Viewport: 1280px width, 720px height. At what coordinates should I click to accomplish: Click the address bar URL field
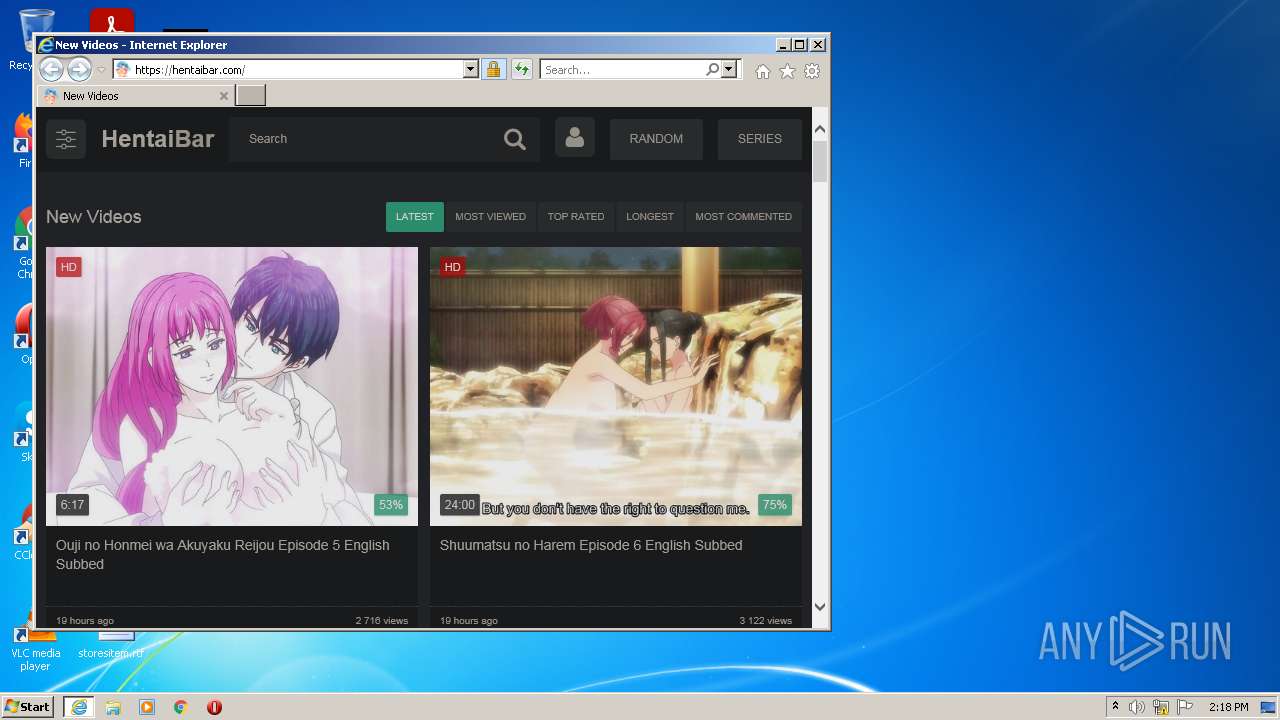click(288, 70)
